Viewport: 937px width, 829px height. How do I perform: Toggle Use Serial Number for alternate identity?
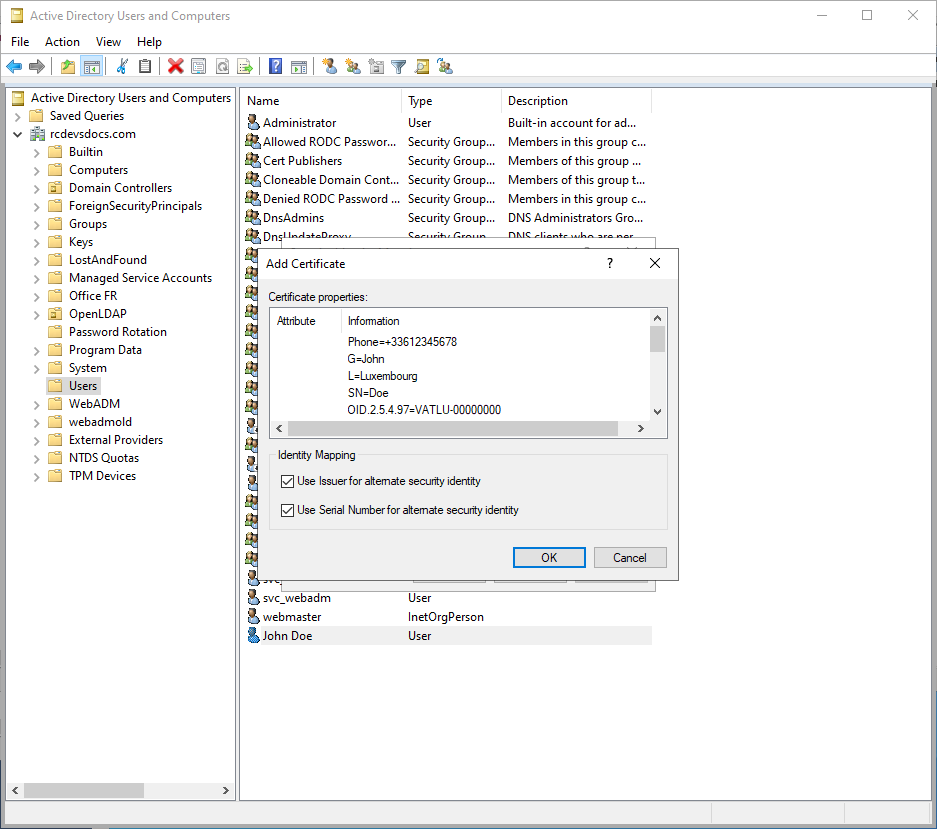pos(287,510)
